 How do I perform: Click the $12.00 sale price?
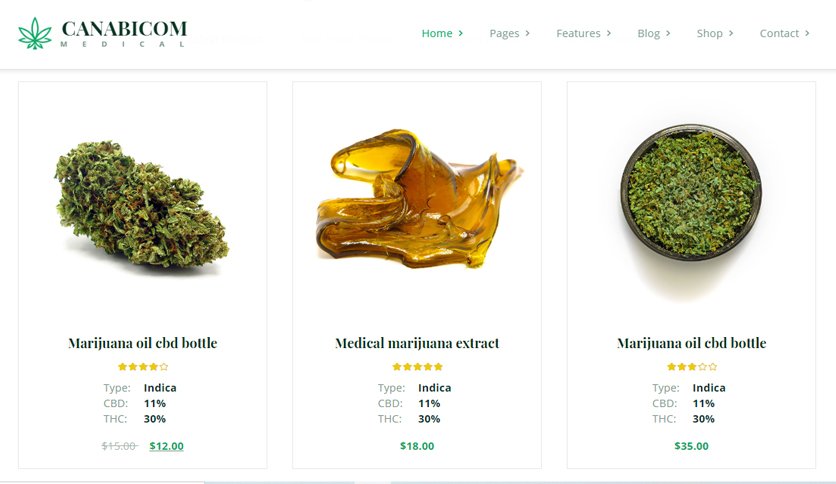click(x=166, y=446)
